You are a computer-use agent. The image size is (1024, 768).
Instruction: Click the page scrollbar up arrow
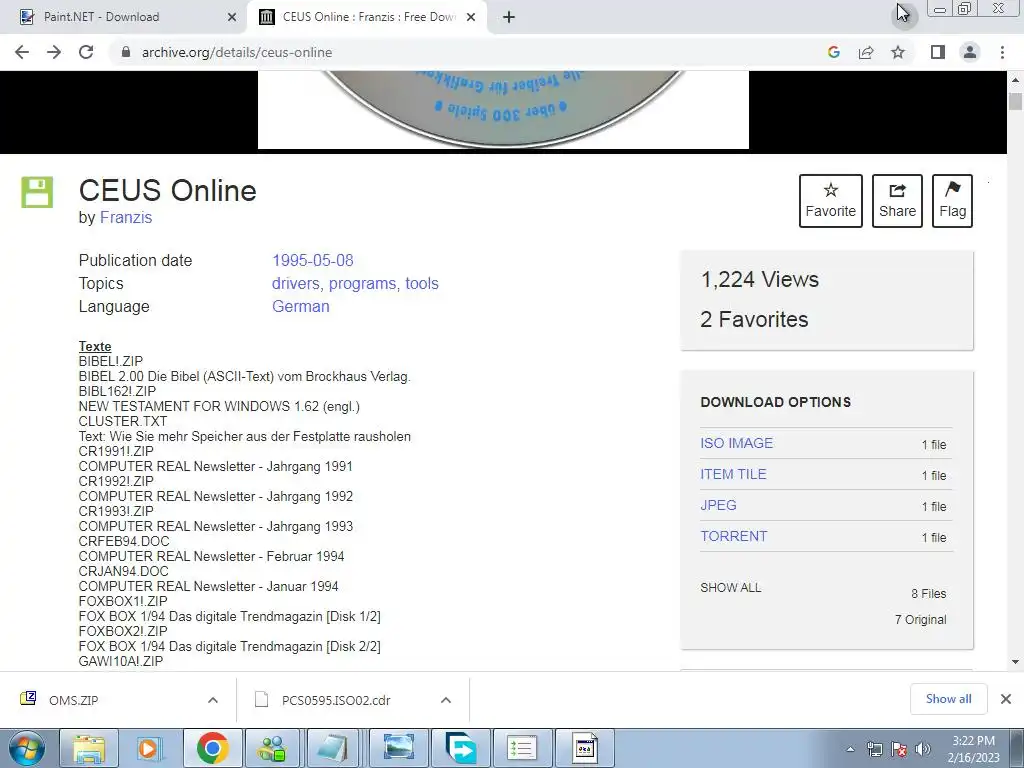[x=1015, y=80]
